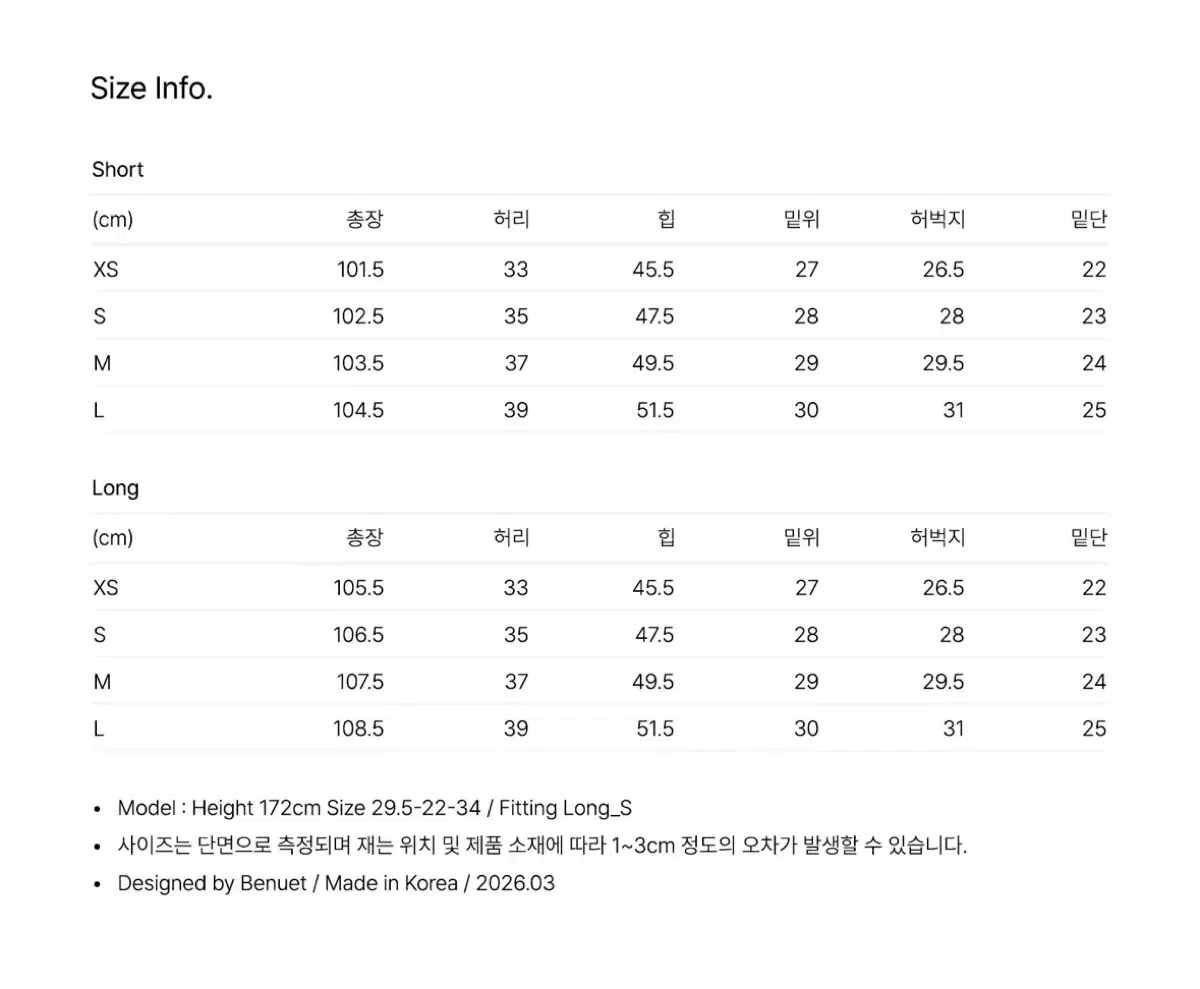This screenshot has width=1200, height=989.
Task: Click the 104.5 length value for Short L
Action: tap(359, 410)
